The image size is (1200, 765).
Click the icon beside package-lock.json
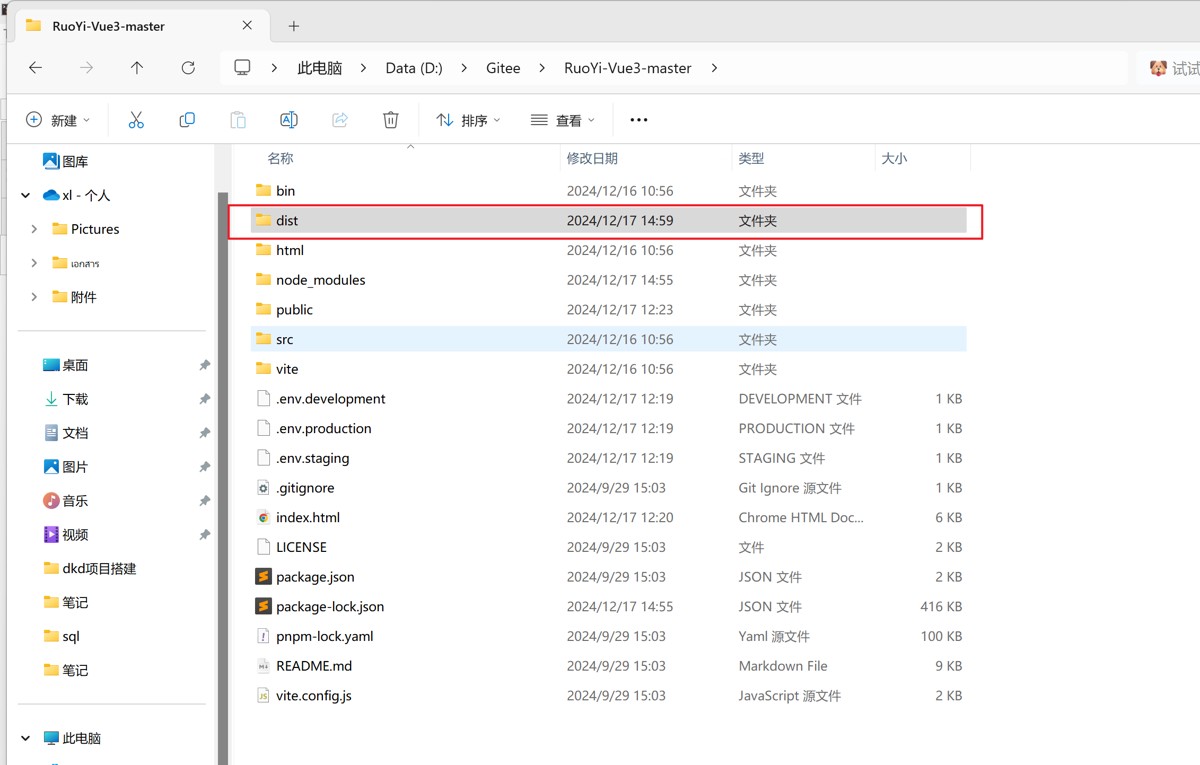263,607
